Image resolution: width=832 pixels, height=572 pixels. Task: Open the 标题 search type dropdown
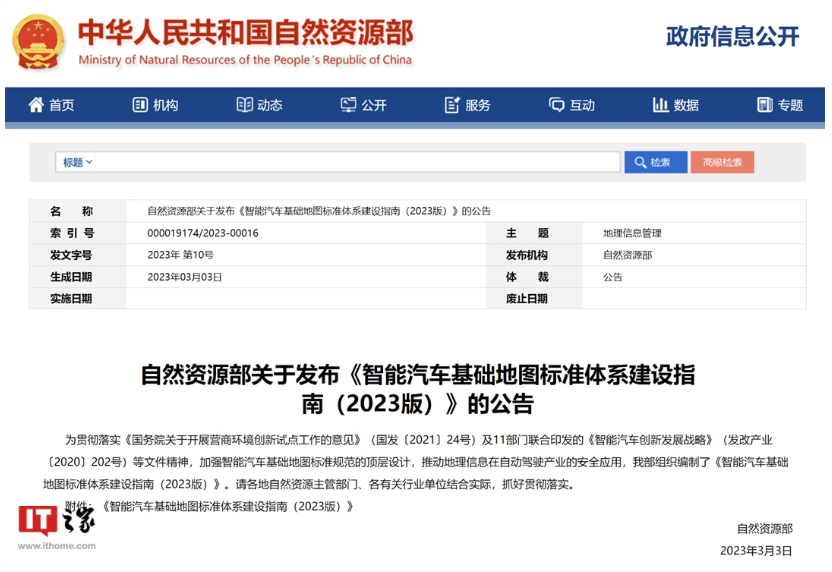[78, 162]
